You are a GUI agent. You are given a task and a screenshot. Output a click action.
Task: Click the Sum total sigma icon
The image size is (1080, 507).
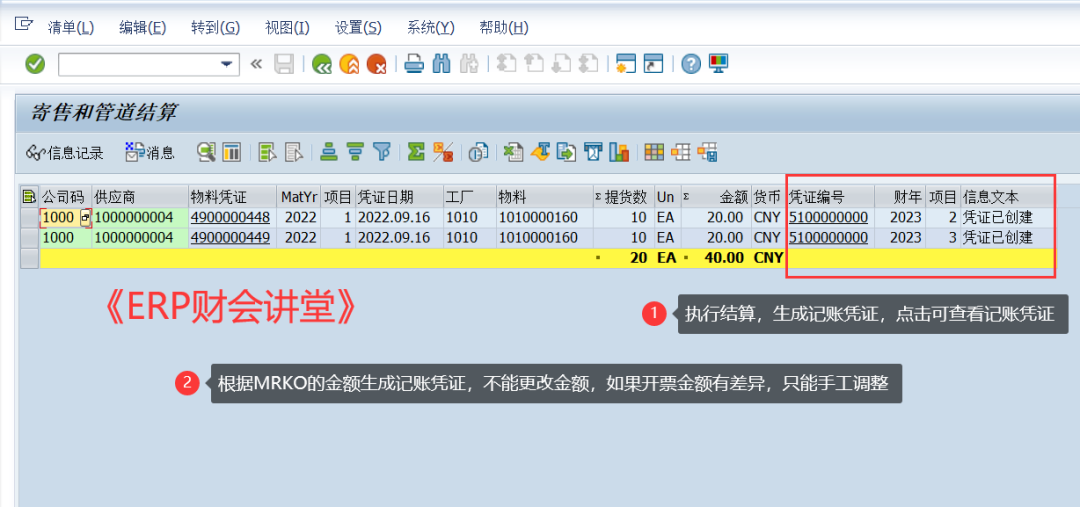pyautogui.click(x=416, y=152)
